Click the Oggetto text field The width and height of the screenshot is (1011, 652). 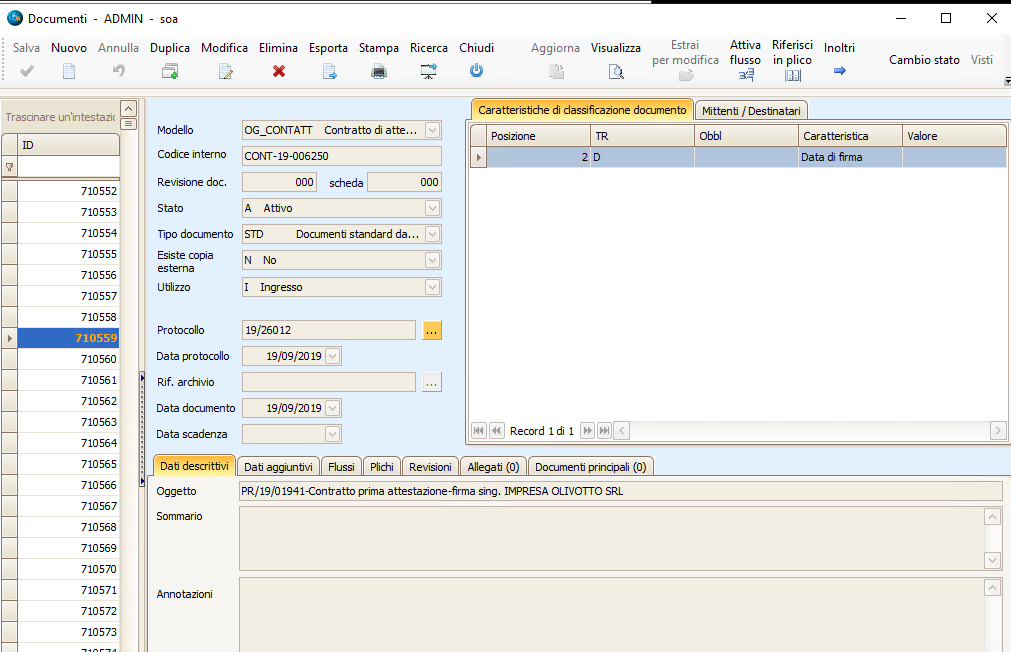coord(620,491)
